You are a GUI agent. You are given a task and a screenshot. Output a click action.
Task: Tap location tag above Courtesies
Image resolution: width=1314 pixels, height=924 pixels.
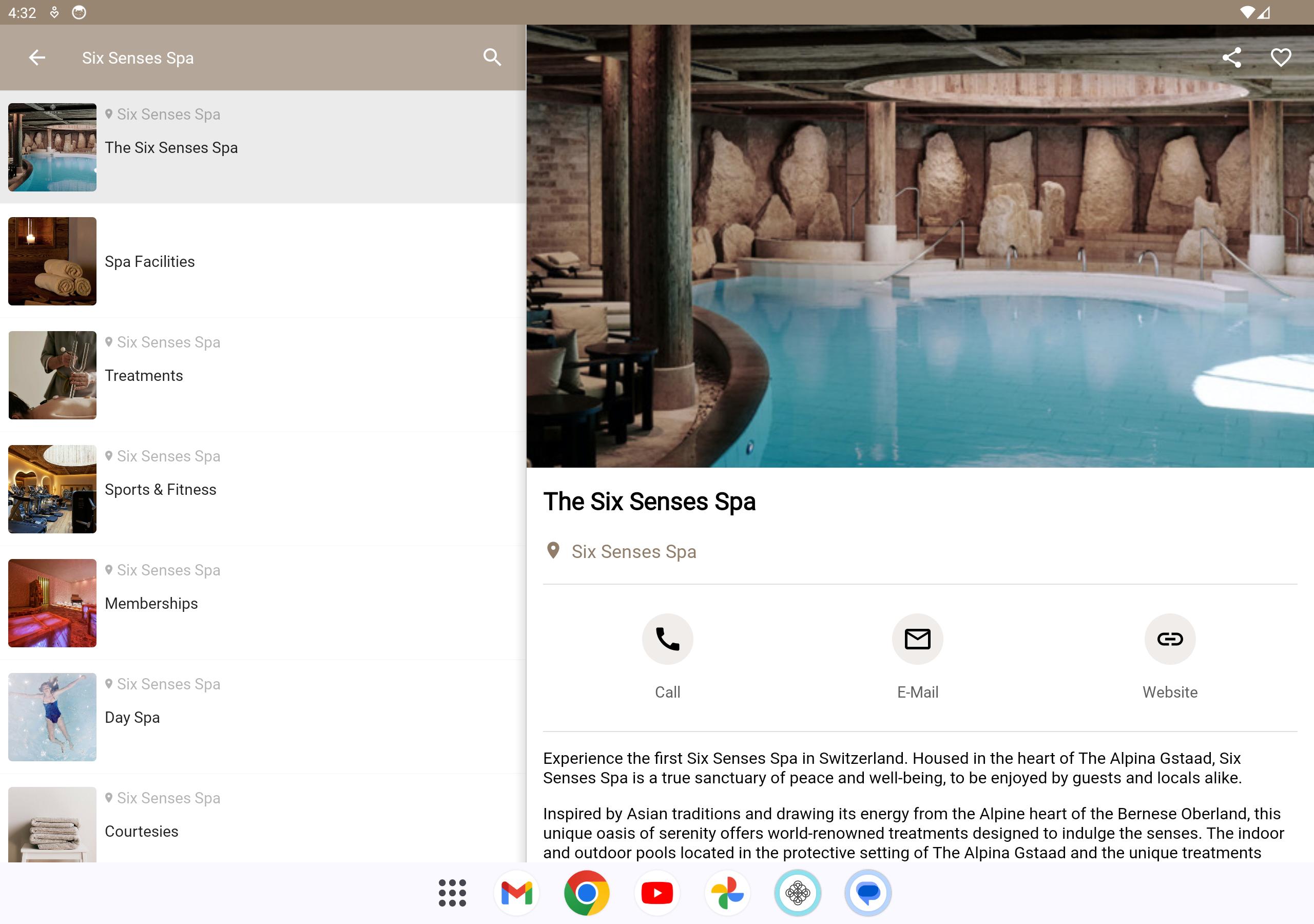[163, 798]
